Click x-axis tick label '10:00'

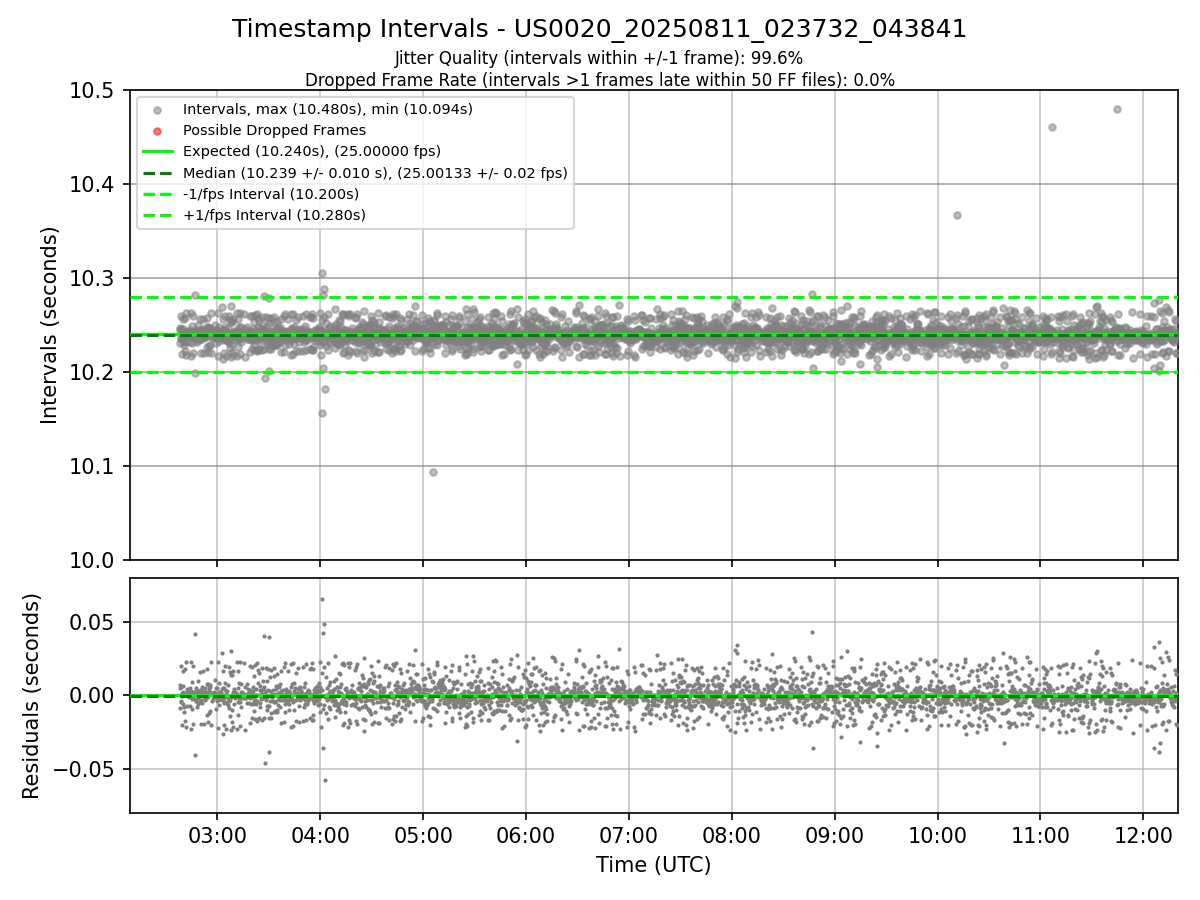coord(938,834)
